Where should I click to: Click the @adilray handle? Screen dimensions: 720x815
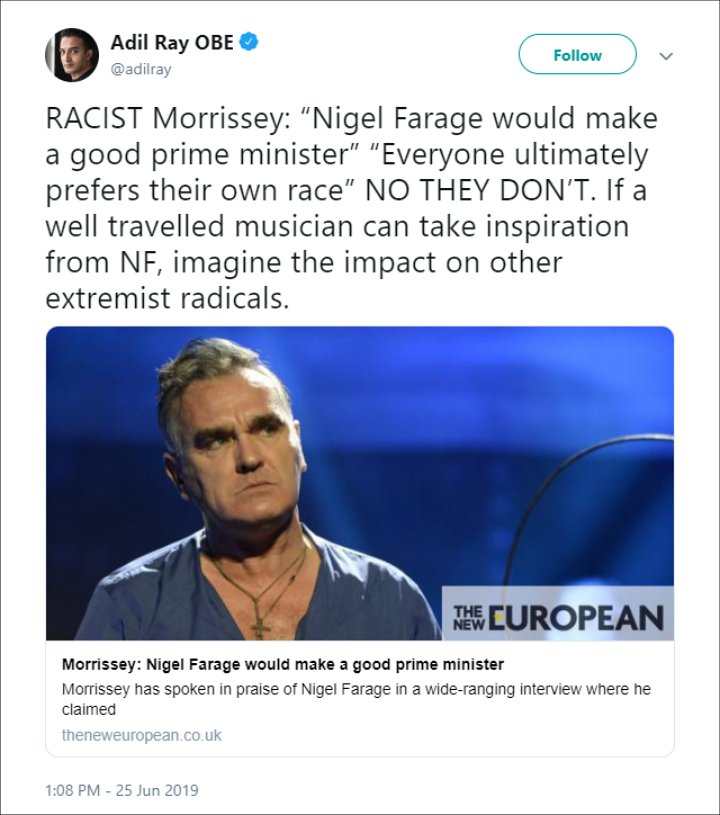coord(141,69)
